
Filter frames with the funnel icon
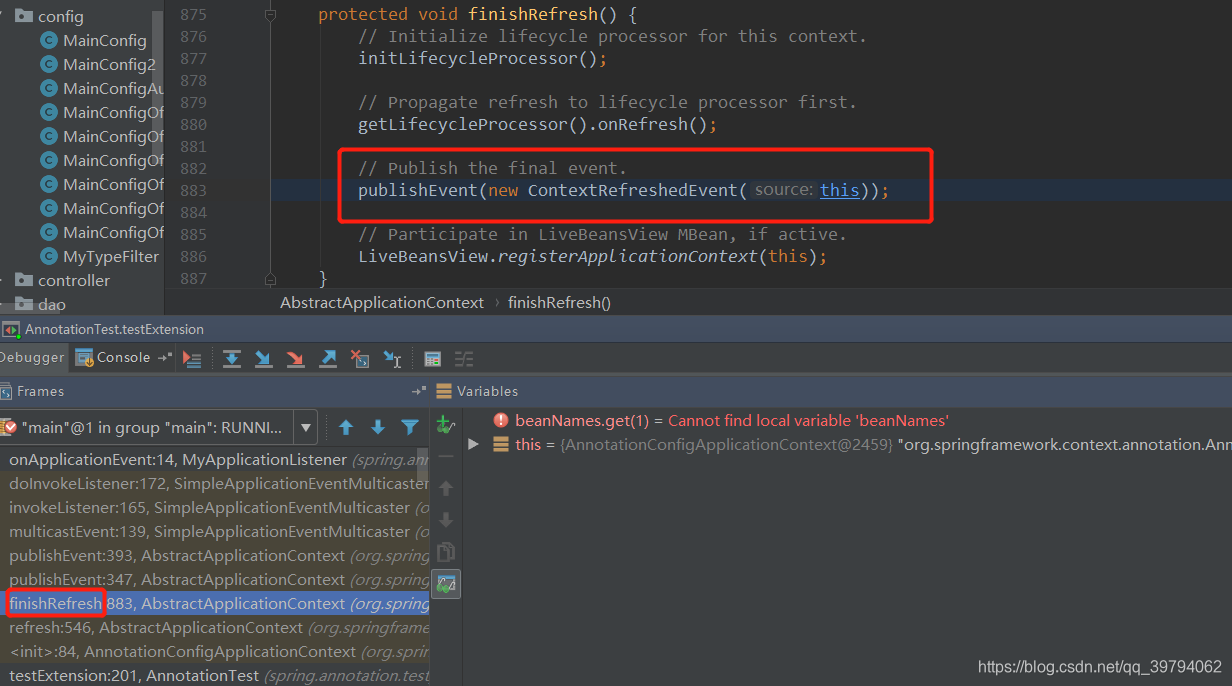(410, 428)
